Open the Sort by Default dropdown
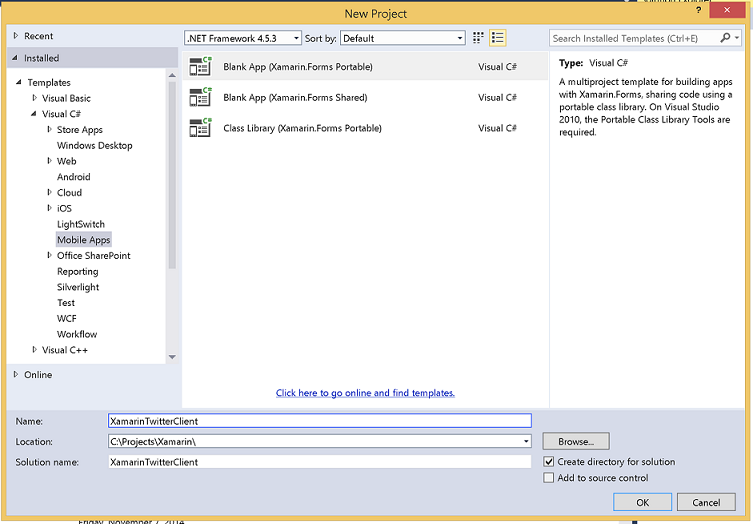Viewport: 753px width, 524px height. (402, 38)
